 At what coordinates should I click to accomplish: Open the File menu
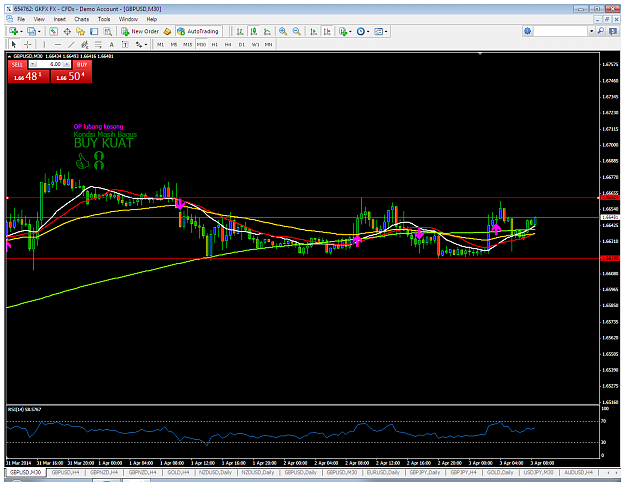[21, 19]
